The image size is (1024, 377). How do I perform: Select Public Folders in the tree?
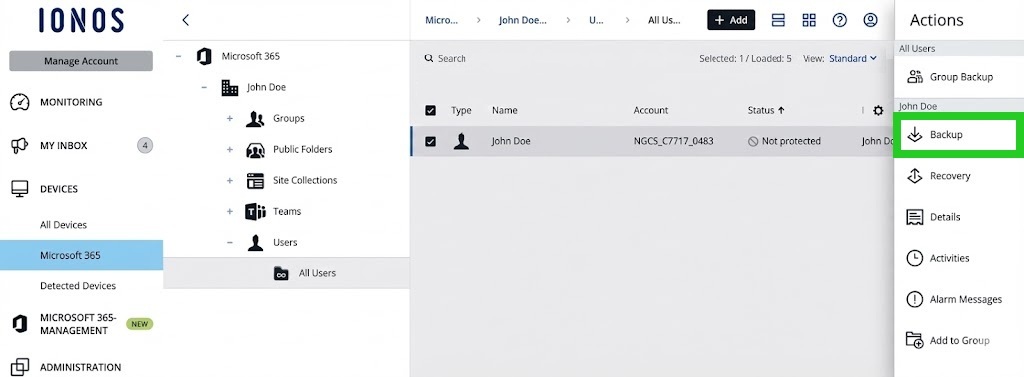(x=302, y=149)
